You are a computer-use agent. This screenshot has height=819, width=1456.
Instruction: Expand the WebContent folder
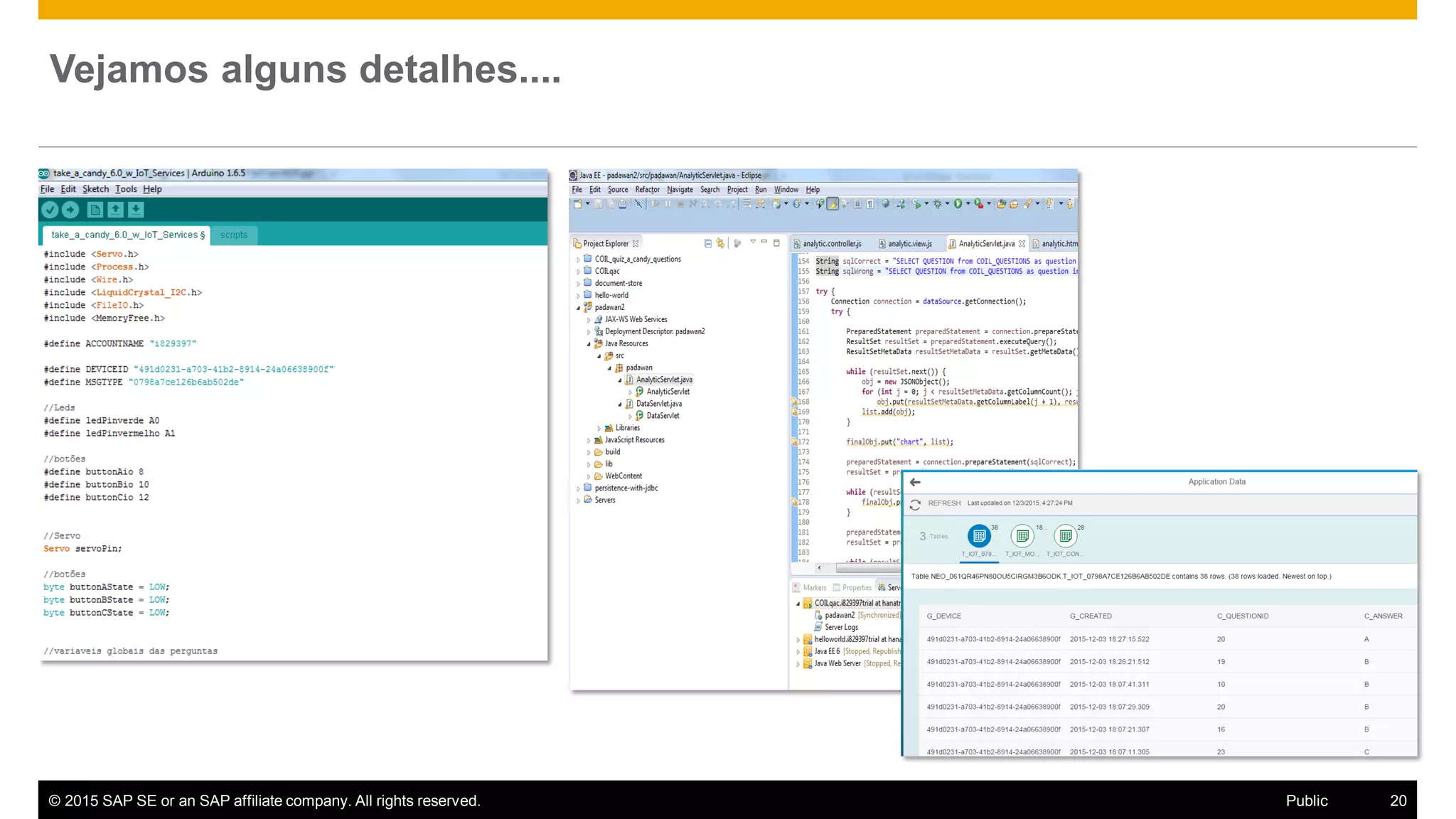tap(589, 477)
